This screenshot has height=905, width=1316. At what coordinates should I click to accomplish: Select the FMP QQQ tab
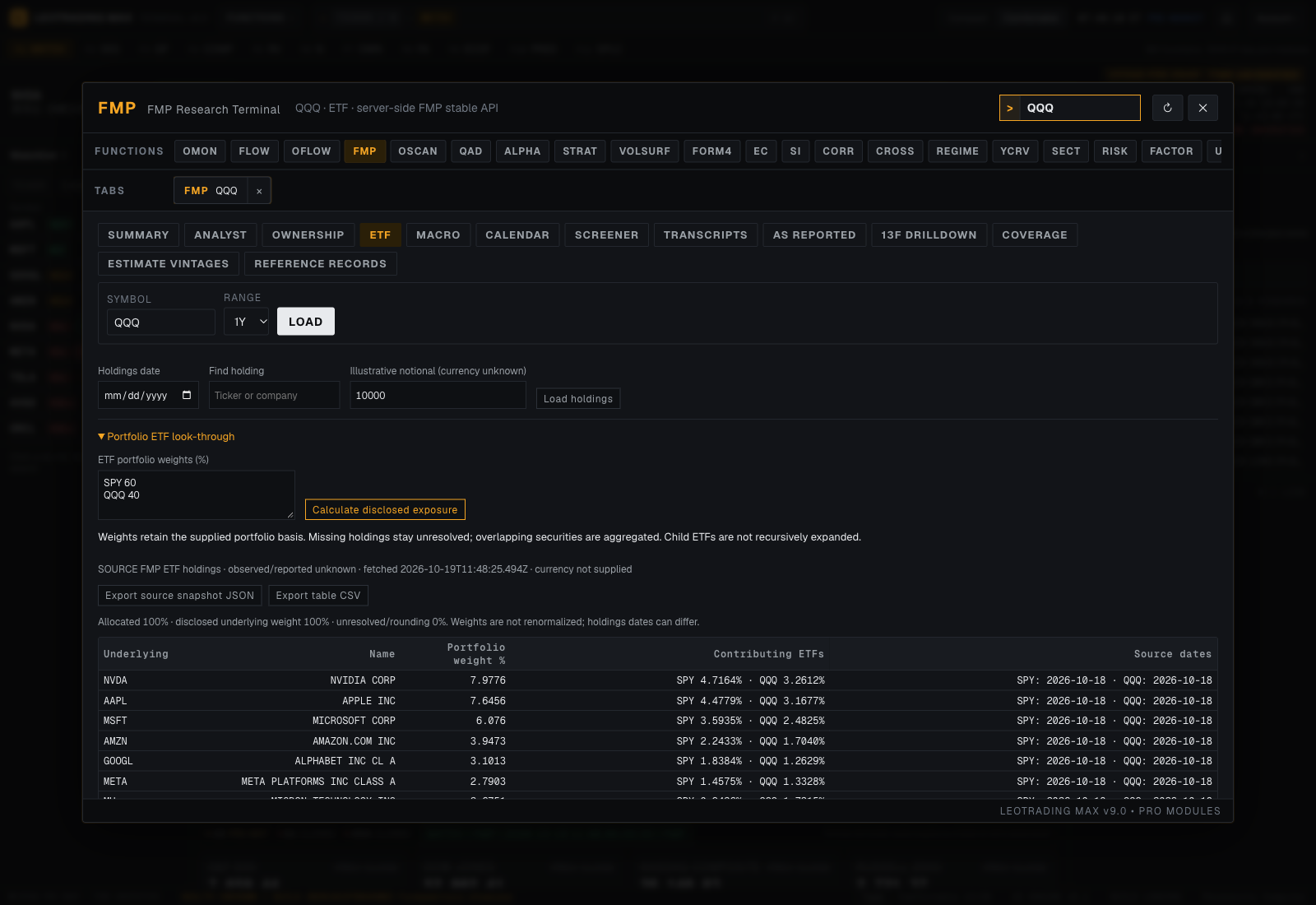(211, 191)
